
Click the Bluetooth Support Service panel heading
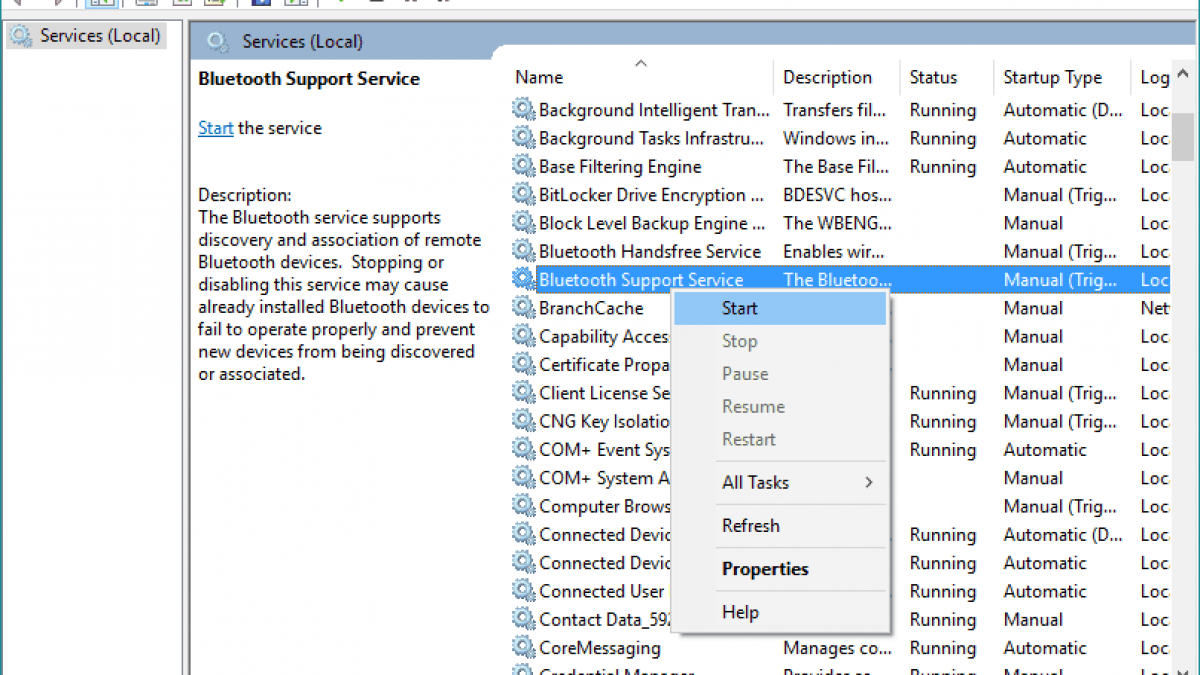(x=309, y=79)
